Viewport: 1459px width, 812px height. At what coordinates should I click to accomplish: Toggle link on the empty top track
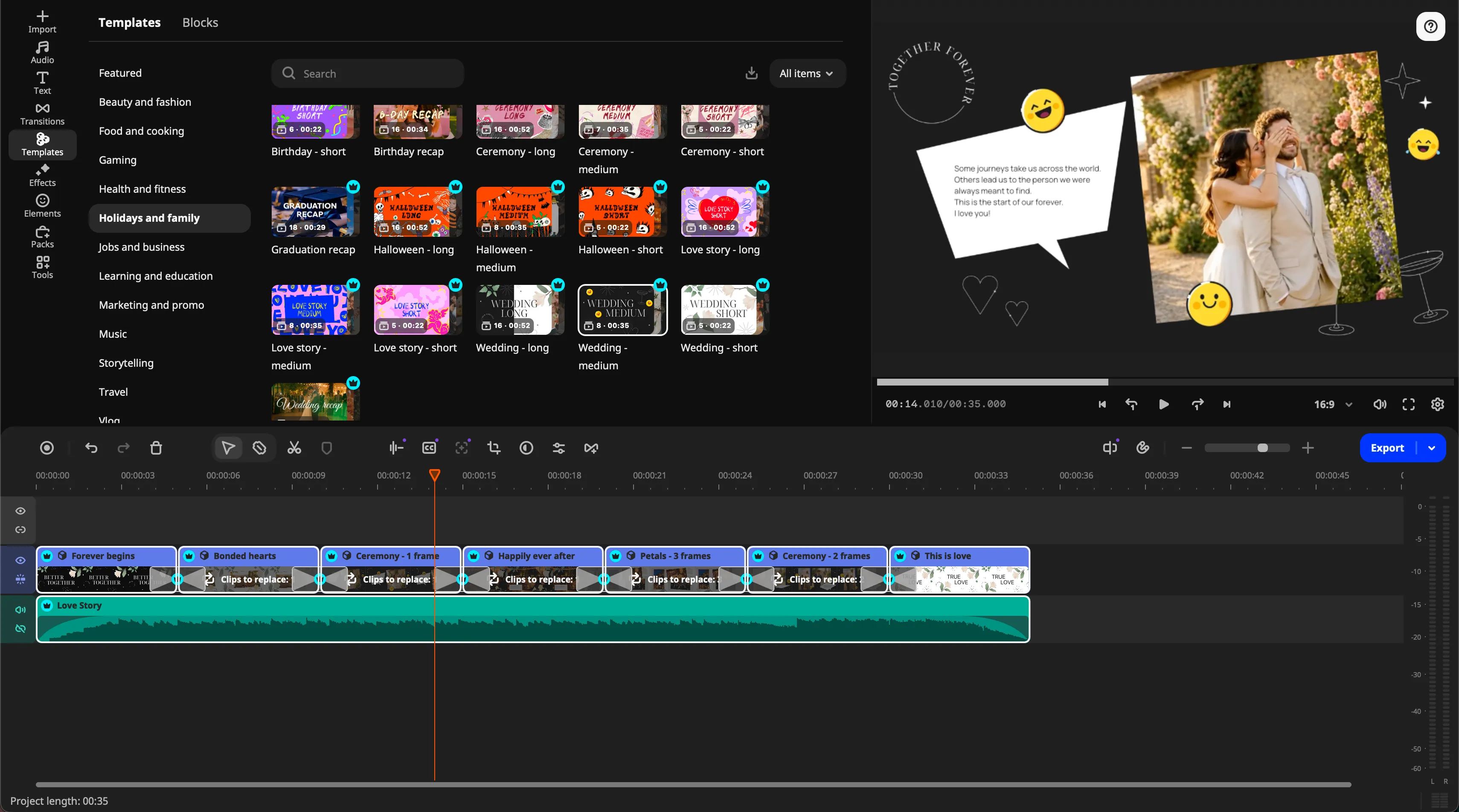click(20, 529)
